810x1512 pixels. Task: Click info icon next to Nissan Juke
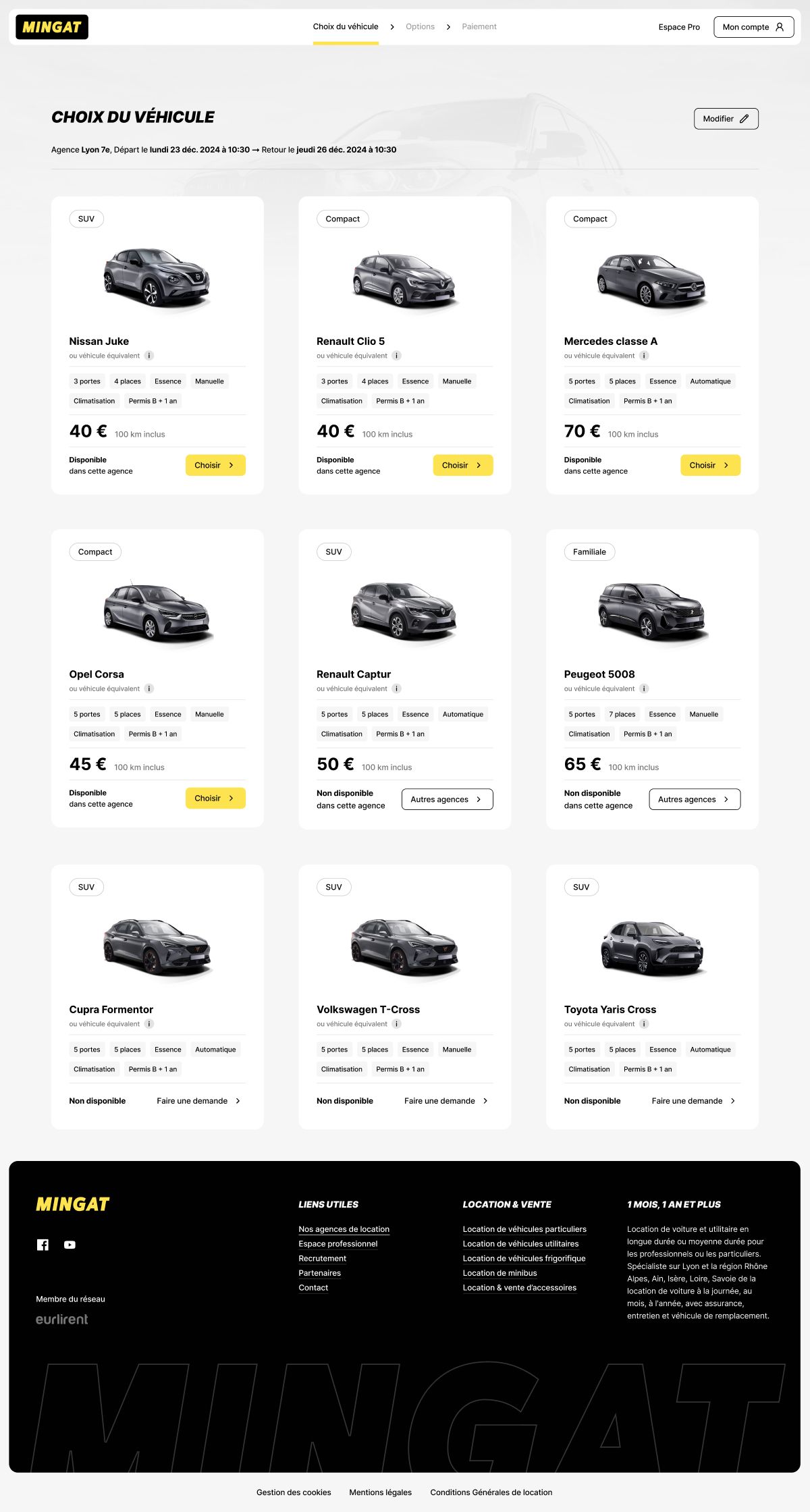click(x=149, y=356)
